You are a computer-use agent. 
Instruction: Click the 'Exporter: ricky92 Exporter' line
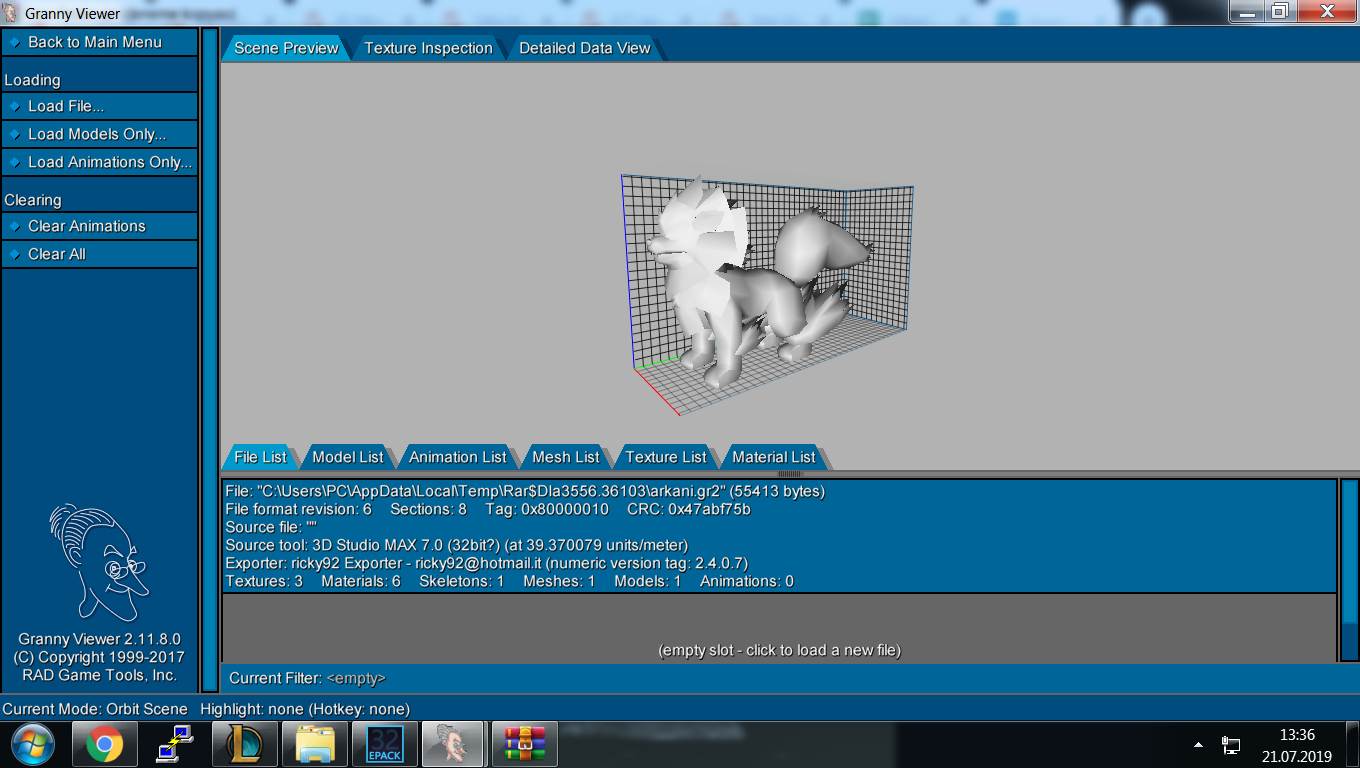click(486, 563)
